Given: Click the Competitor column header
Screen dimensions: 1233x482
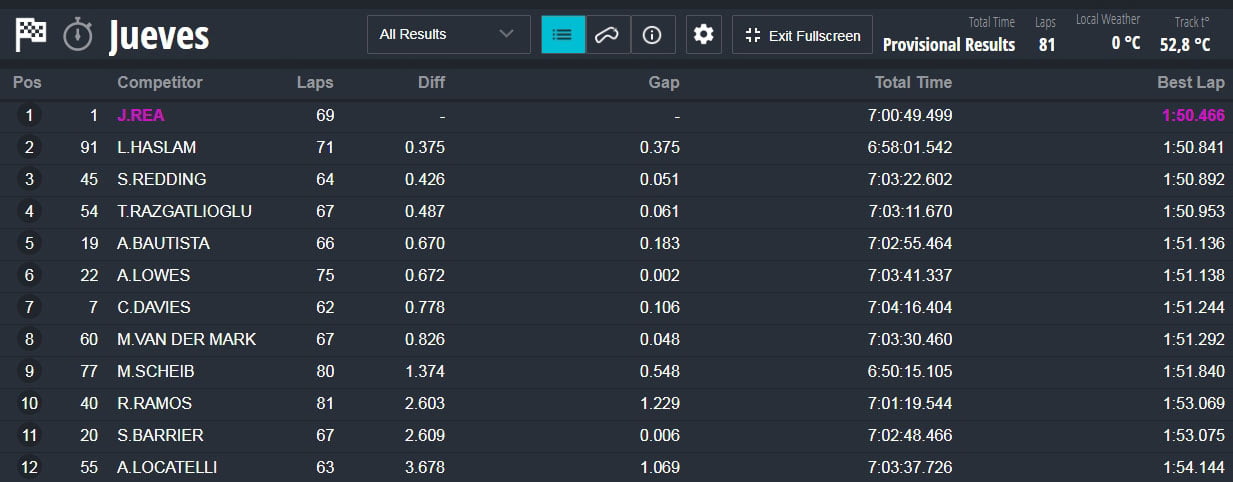Looking at the screenshot, I should pyautogui.click(x=159, y=83).
